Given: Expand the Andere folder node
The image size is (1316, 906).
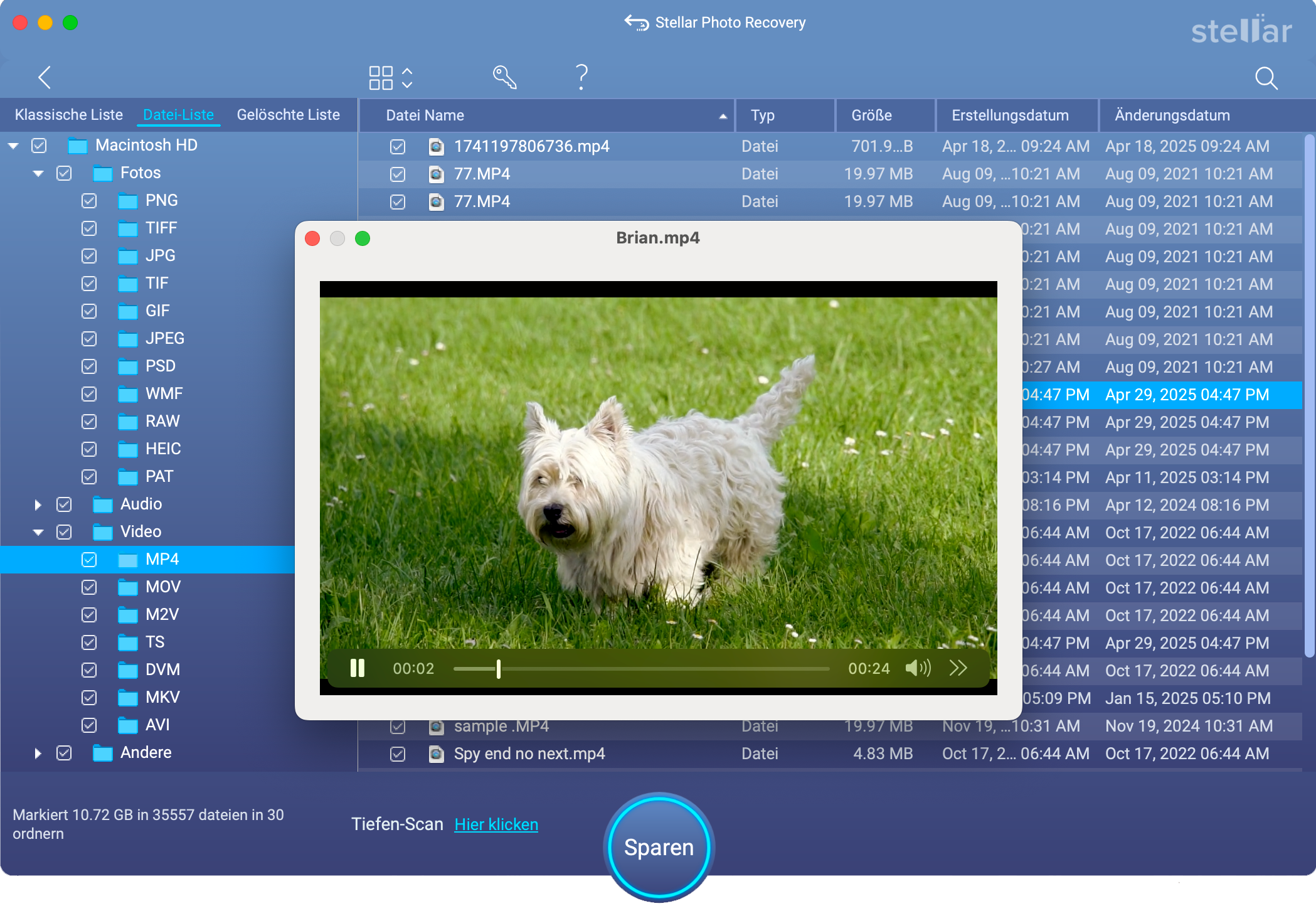Looking at the screenshot, I should coord(38,753).
